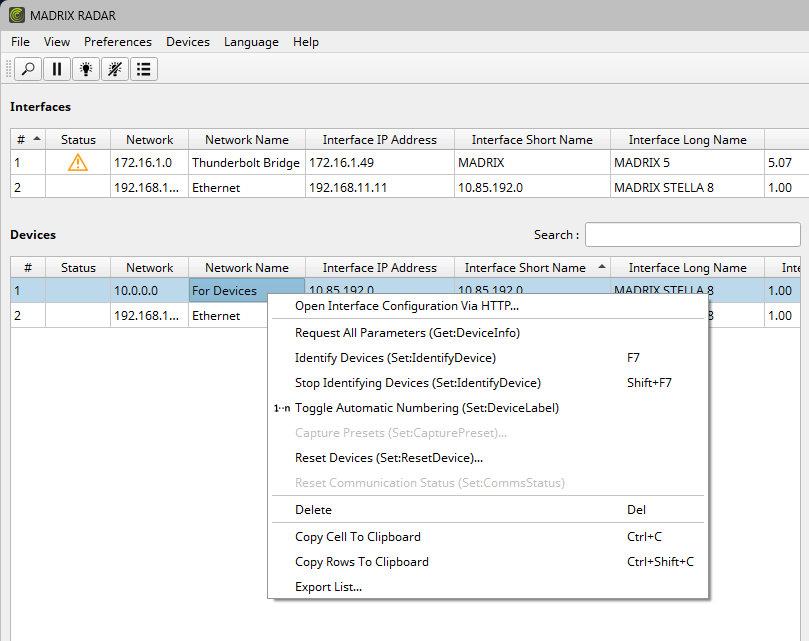Click the MADRIX RADAR app logo icon
This screenshot has height=641, width=809.
[17, 15]
